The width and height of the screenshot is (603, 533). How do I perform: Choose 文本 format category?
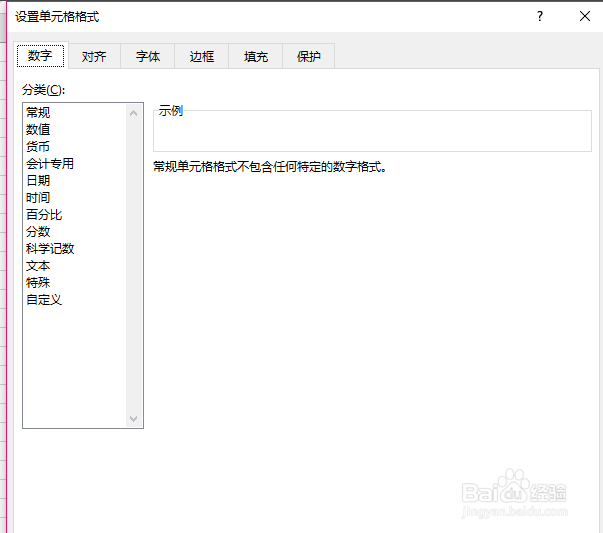pyautogui.click(x=38, y=265)
